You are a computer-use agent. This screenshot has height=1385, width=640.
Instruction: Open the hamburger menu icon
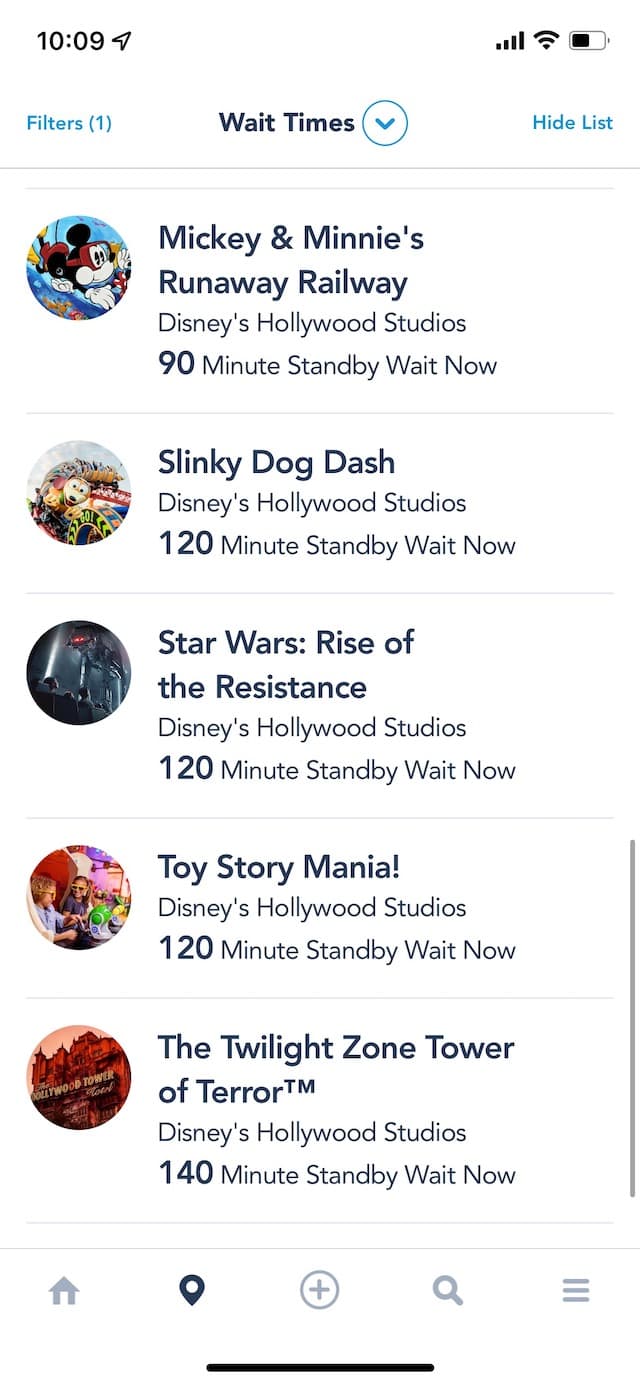[576, 1290]
